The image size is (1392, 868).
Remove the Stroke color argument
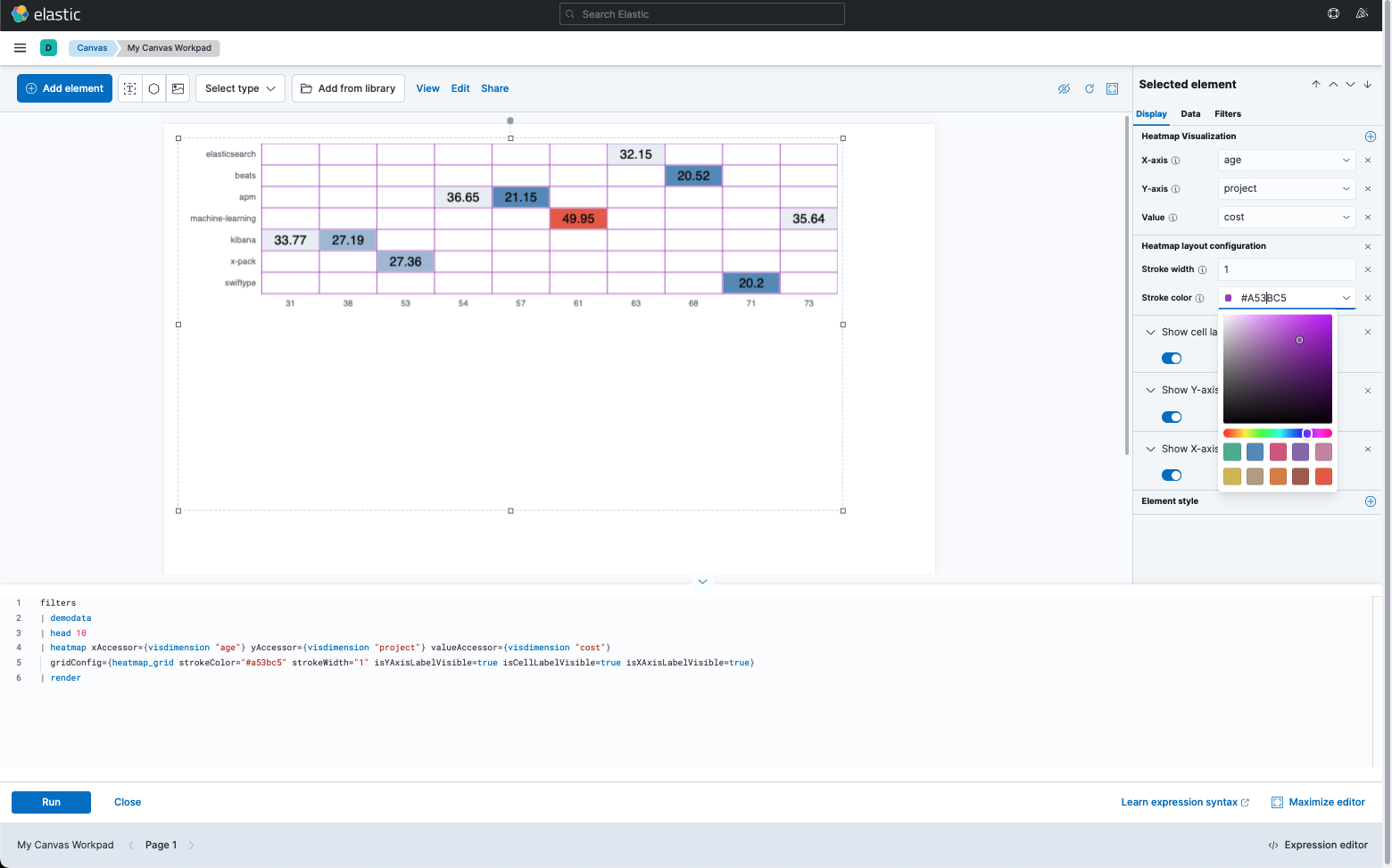click(1368, 298)
